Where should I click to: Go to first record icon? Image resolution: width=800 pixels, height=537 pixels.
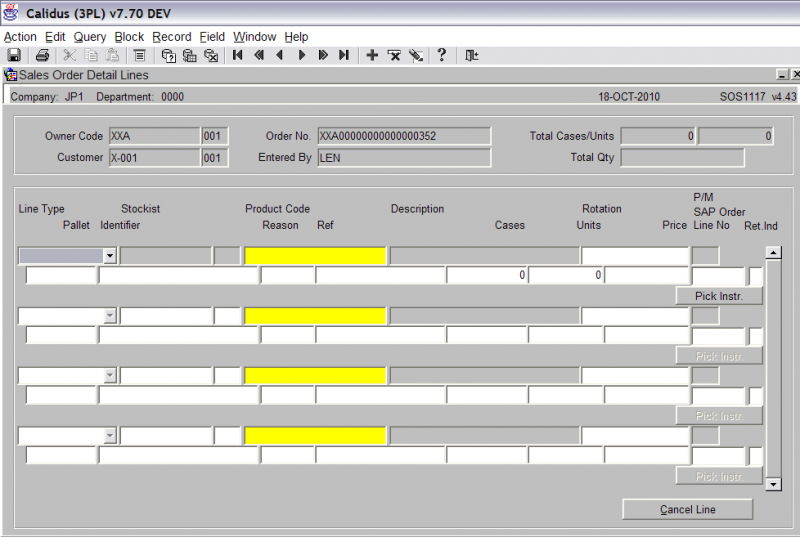[237, 55]
